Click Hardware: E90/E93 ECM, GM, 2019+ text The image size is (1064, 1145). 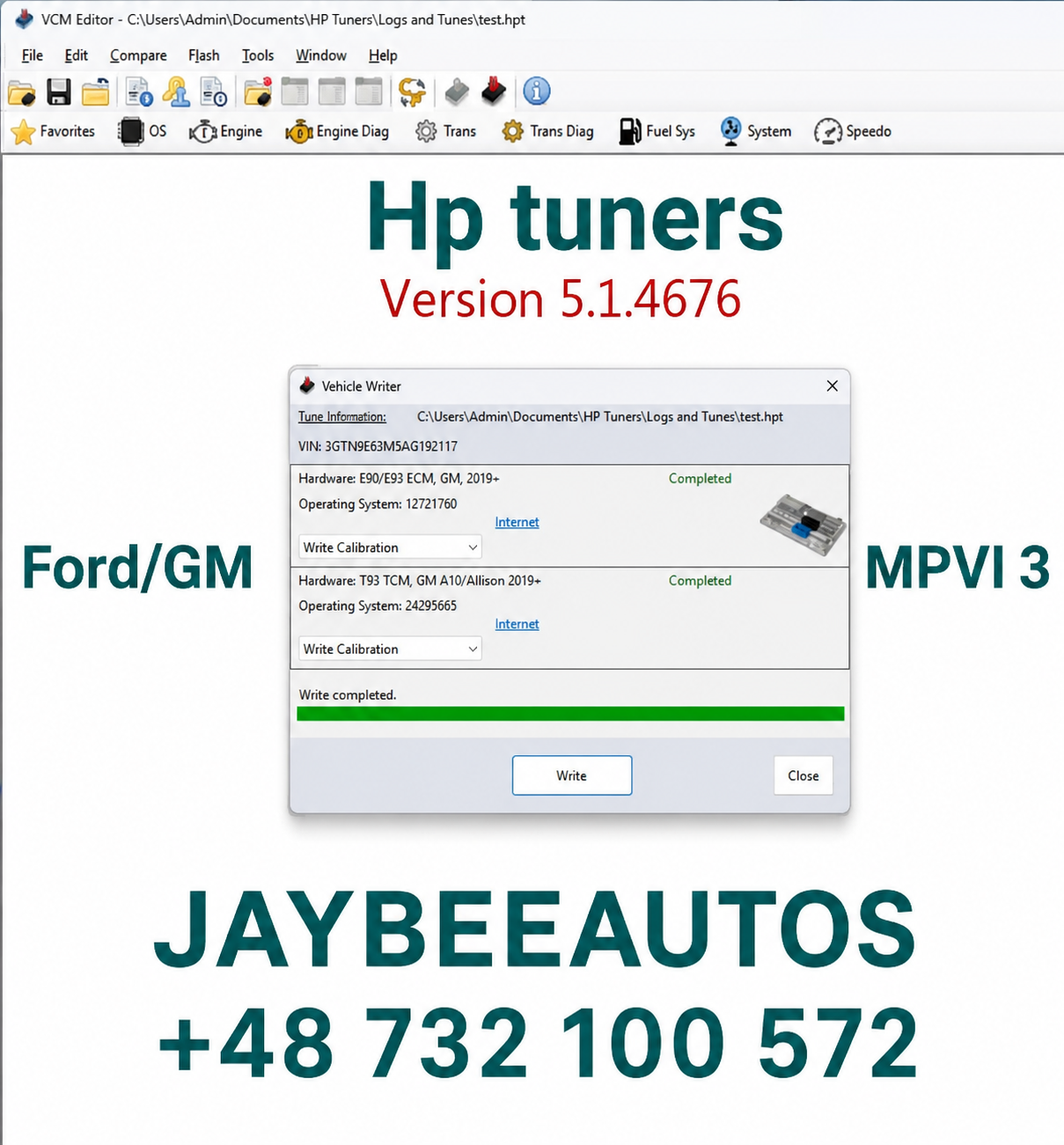399,479
